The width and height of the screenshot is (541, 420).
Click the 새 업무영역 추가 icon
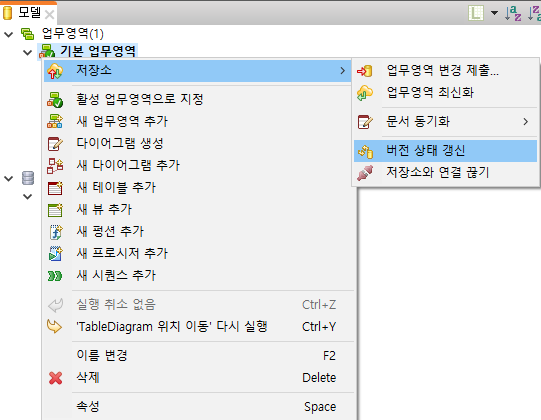(55, 121)
